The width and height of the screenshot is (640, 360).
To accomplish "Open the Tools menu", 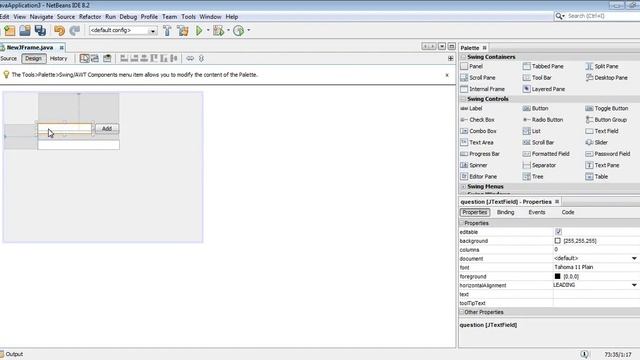I will pos(188,17).
